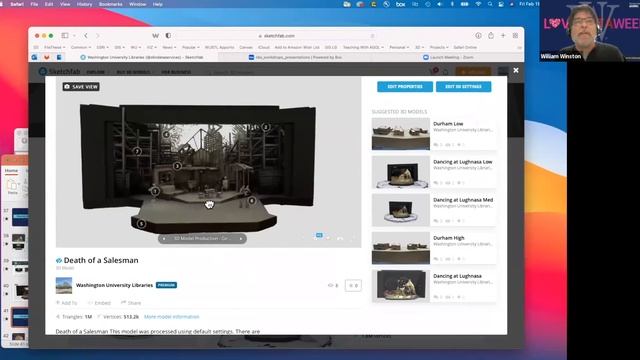Open the Bookmarks menu in menu bar
This screenshot has height=360, width=640.
[111, 4]
